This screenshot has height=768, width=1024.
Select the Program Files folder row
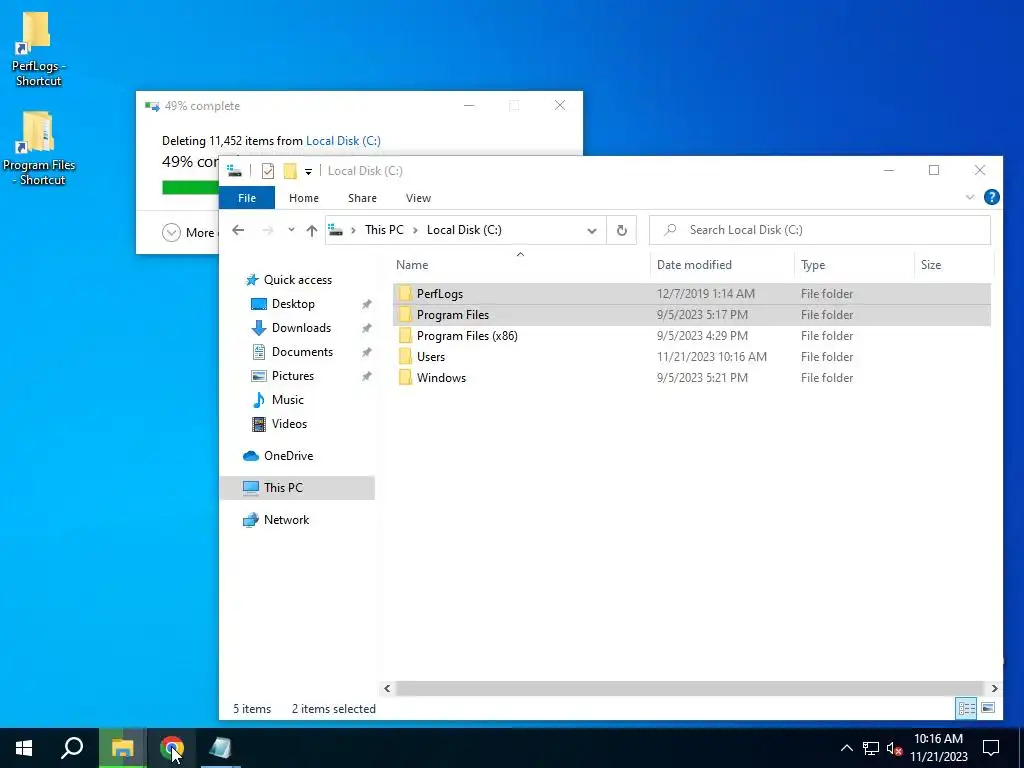coord(692,315)
